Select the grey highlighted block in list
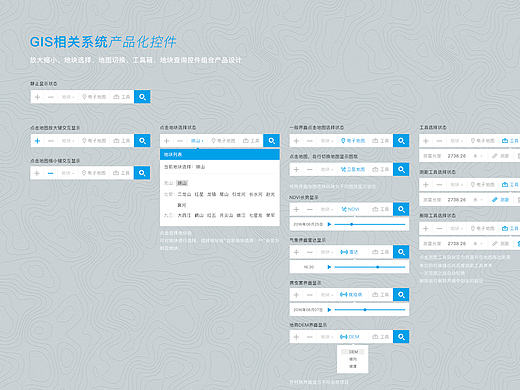Image resolution: width=520 pixels, height=390 pixels. 182,183
